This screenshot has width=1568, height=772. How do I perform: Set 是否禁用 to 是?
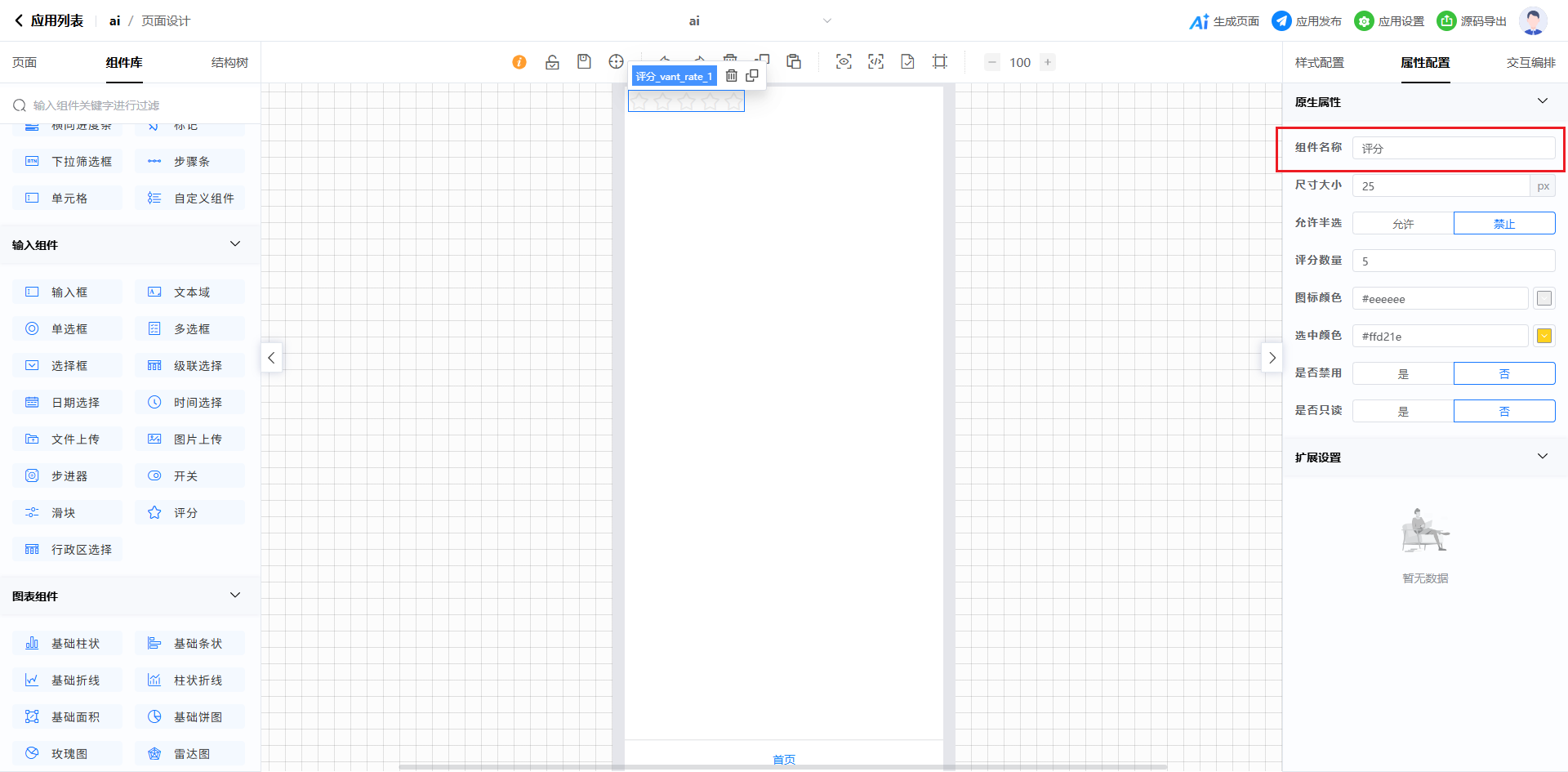coord(1403,374)
